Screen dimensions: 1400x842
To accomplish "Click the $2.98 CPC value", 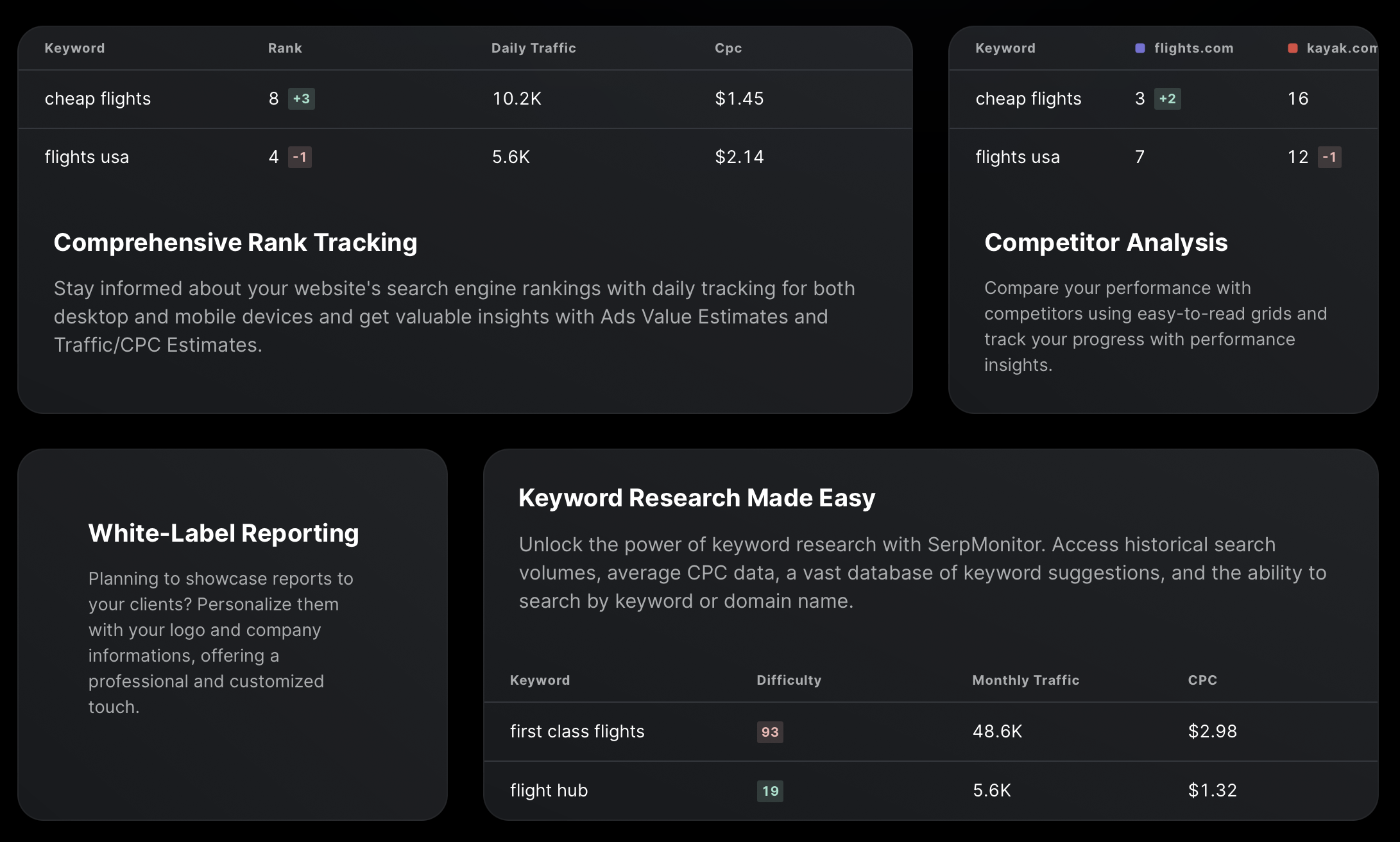I will coord(1212,732).
